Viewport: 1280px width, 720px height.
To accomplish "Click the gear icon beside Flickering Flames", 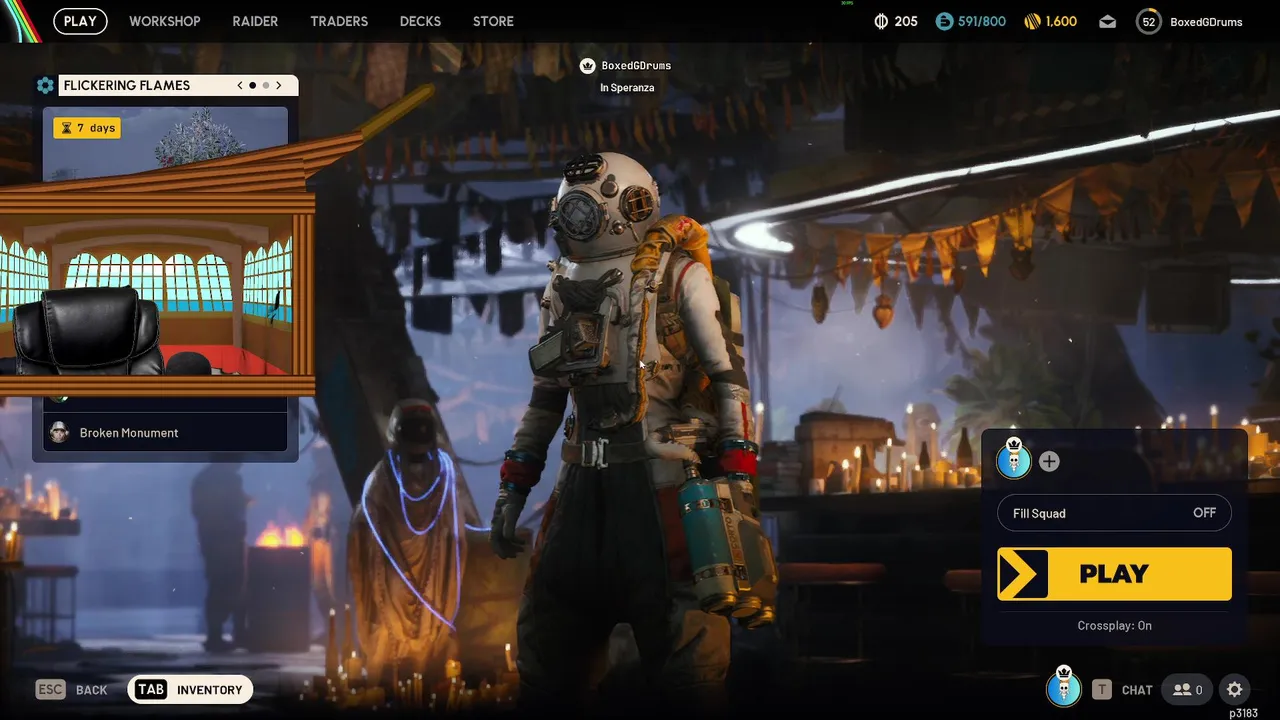I will (x=45, y=85).
